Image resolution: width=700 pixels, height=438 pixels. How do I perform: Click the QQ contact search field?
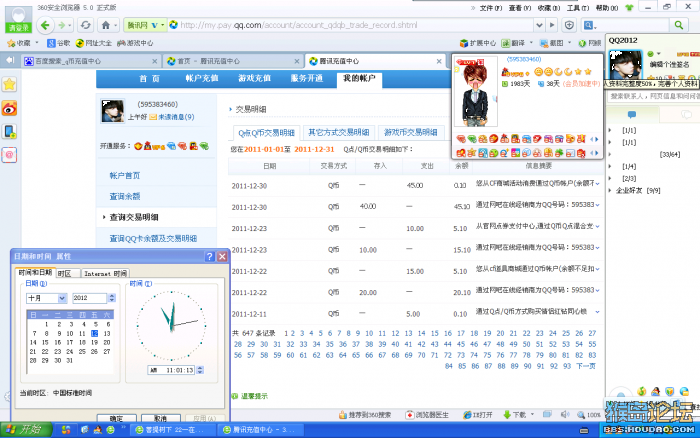(x=653, y=96)
